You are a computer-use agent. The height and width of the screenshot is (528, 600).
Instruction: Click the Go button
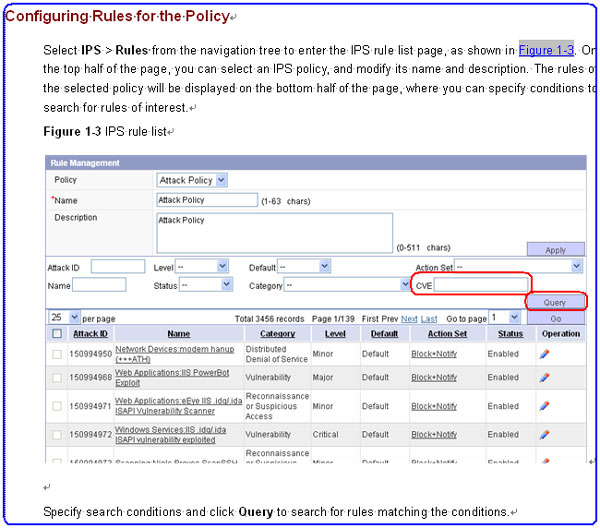pyautogui.click(x=556, y=318)
